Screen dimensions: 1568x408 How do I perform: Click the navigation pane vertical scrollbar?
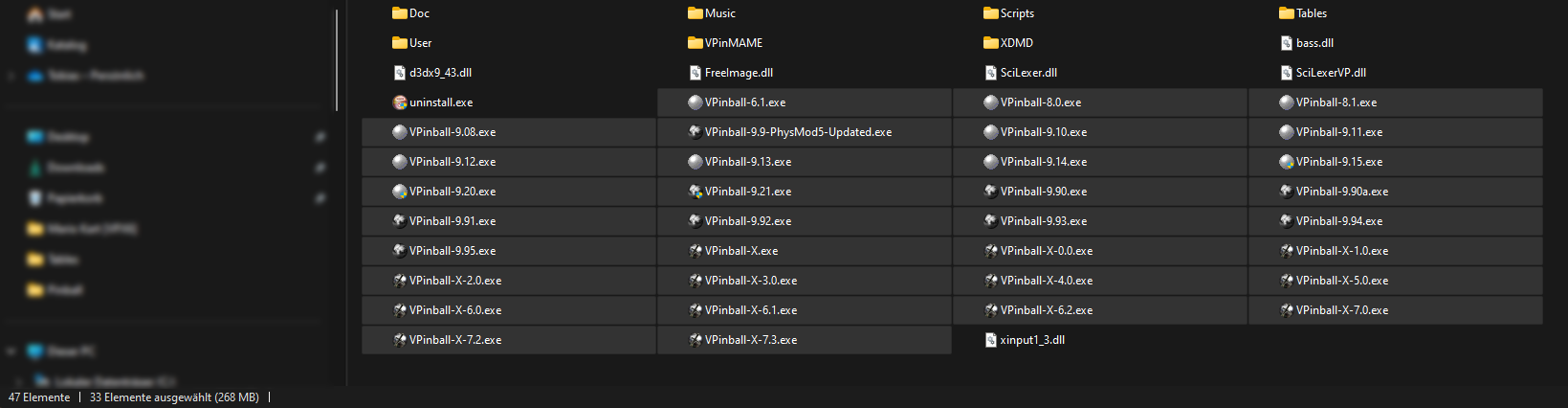[337, 61]
